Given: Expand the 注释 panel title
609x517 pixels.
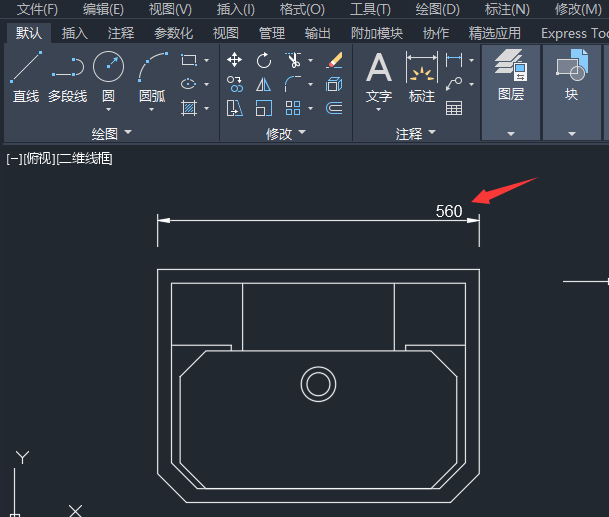Looking at the screenshot, I should point(416,134).
